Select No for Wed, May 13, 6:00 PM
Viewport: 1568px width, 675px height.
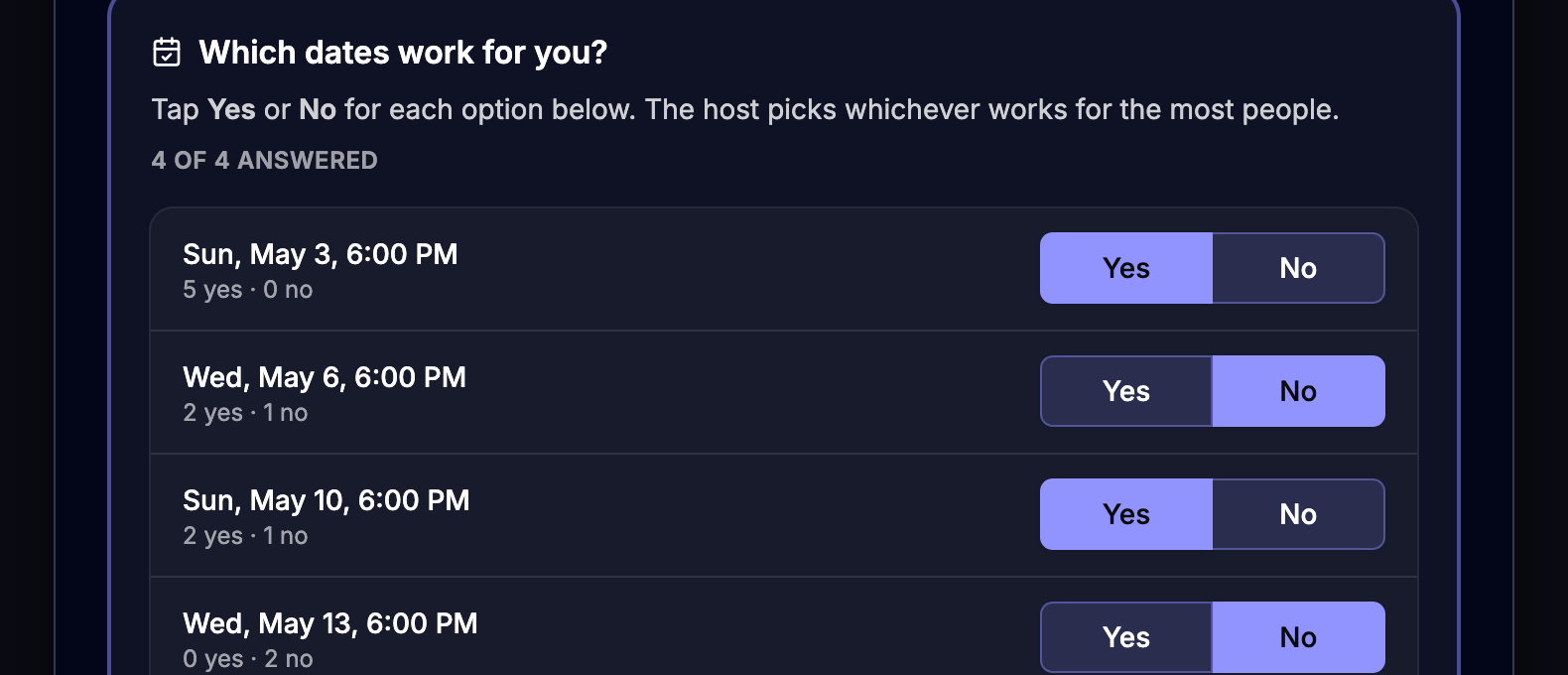coord(1298,637)
